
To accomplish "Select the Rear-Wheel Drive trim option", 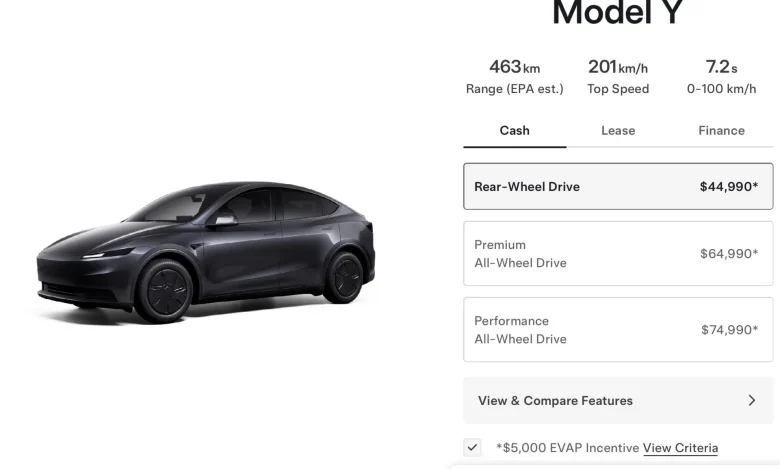I will point(618,186).
